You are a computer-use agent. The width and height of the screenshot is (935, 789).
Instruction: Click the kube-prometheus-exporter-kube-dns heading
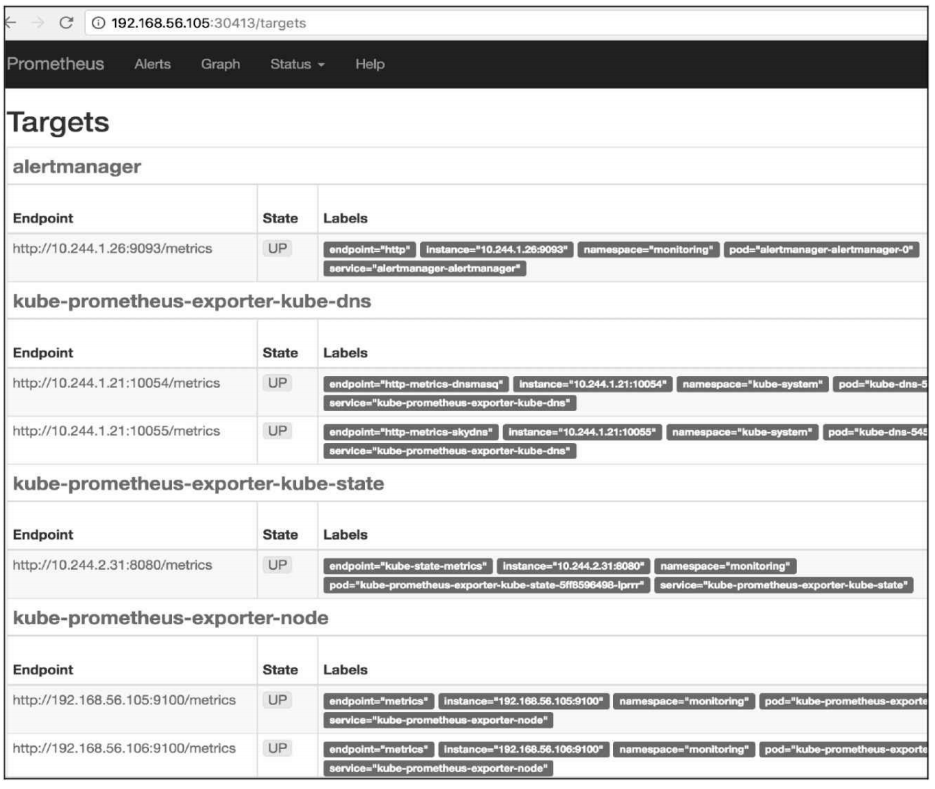pos(192,301)
